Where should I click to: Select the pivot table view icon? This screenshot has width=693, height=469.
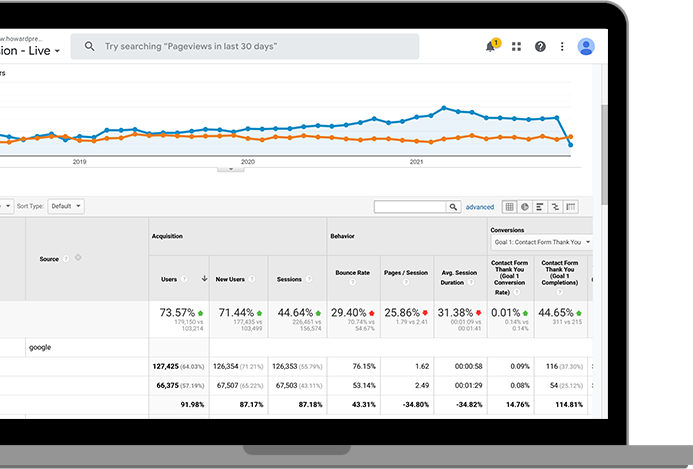click(571, 207)
